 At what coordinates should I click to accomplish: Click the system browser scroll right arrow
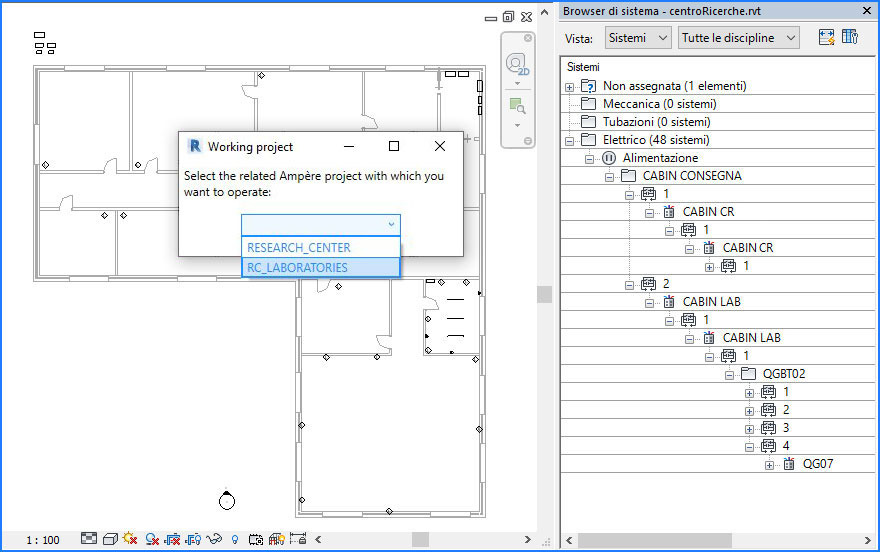(868, 540)
